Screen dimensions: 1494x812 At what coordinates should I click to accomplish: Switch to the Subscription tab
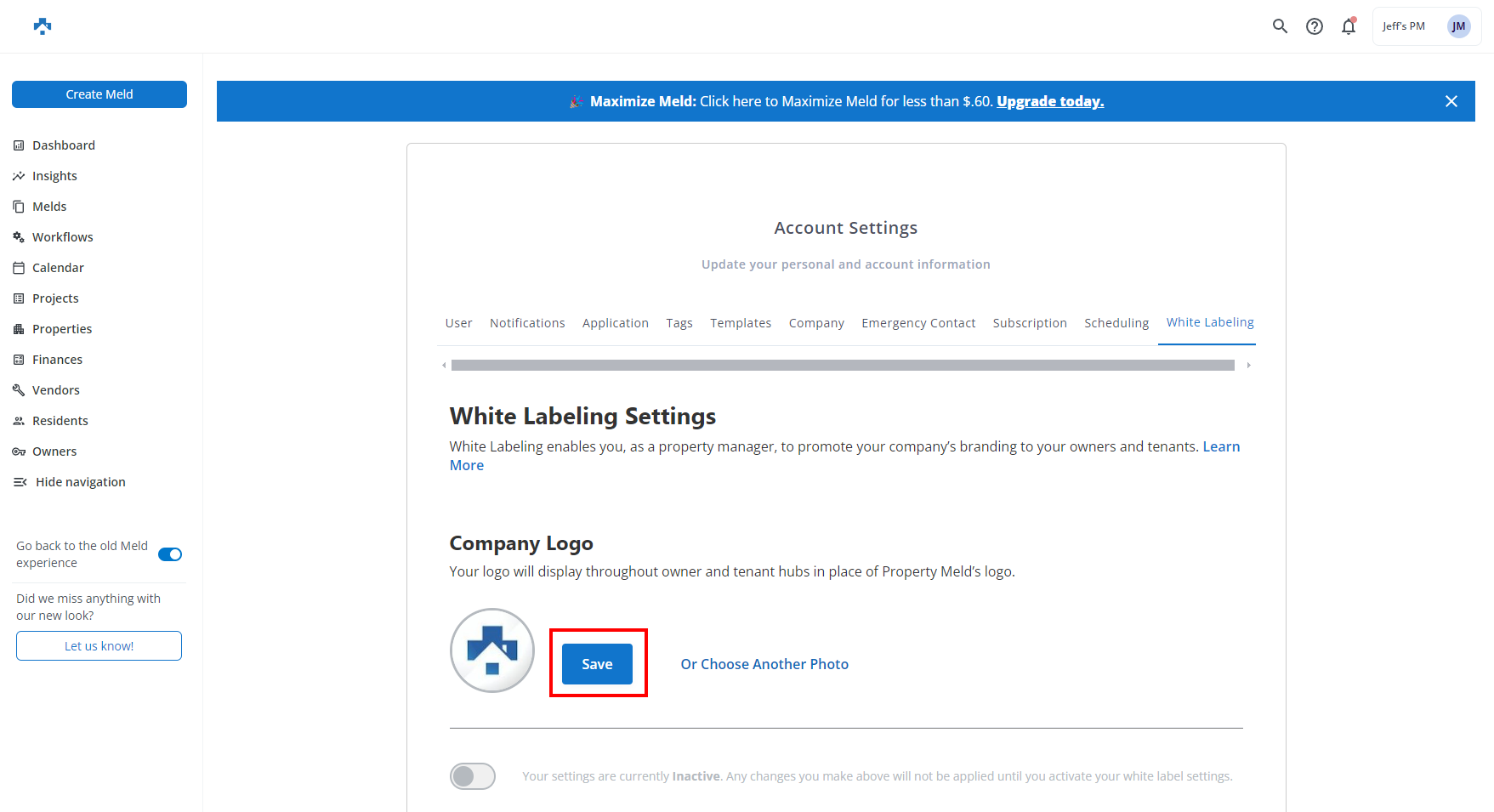point(1030,323)
